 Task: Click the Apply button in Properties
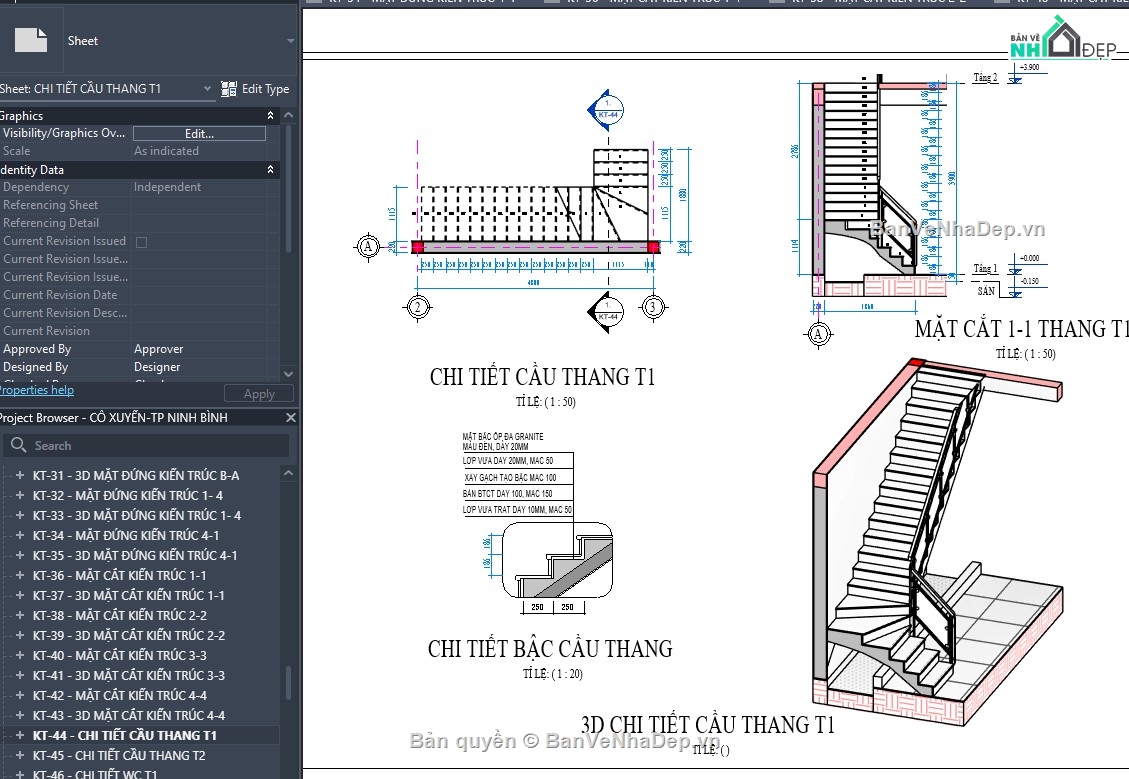[x=258, y=394]
